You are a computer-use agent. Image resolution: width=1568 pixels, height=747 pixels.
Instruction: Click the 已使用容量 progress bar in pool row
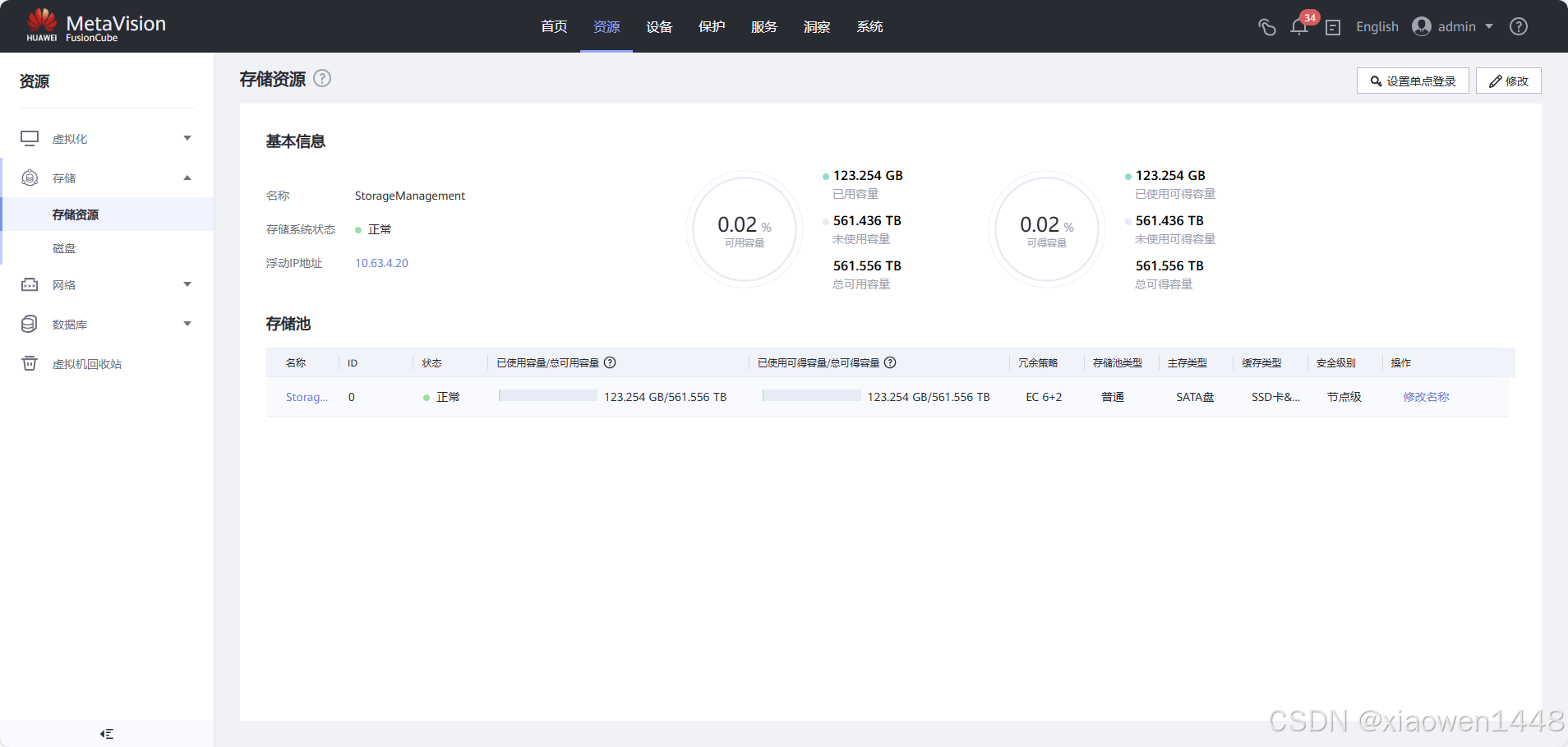pyautogui.click(x=548, y=396)
